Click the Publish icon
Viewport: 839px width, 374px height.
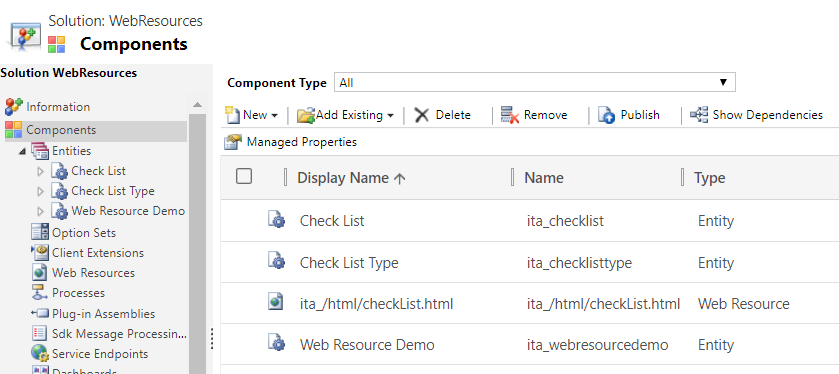coord(606,115)
